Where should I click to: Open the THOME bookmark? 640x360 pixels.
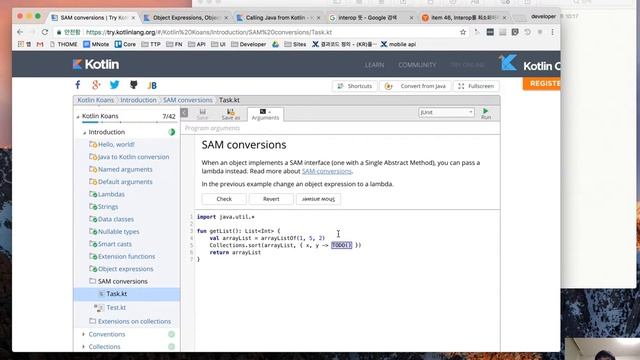64,44
